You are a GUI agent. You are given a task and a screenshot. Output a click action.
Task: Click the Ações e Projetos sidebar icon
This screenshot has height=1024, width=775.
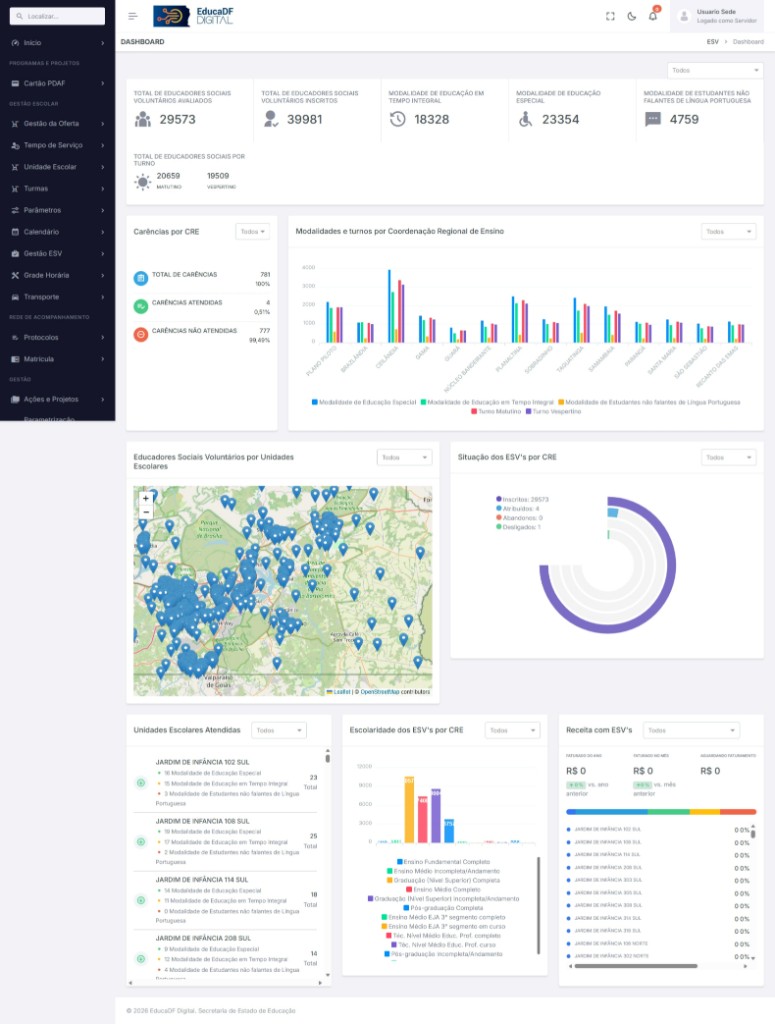15,399
